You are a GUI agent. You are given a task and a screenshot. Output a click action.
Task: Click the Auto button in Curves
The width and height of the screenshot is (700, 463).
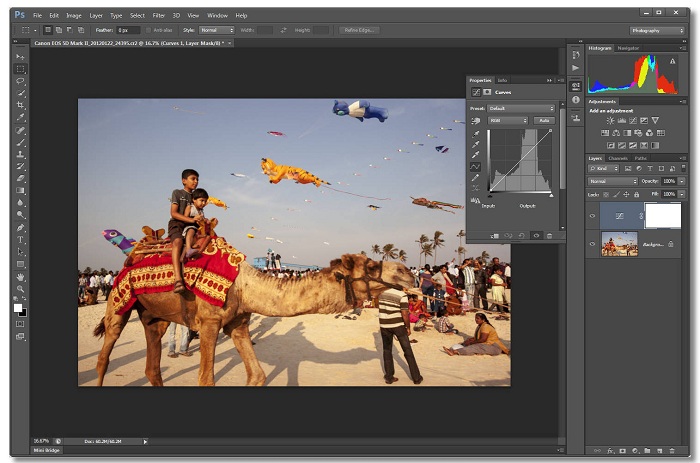pyautogui.click(x=544, y=121)
